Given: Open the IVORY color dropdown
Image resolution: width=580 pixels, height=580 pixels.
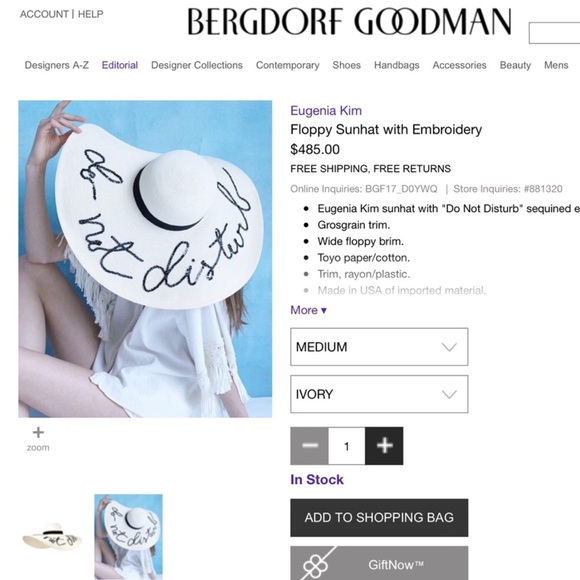Looking at the screenshot, I should click(379, 394).
